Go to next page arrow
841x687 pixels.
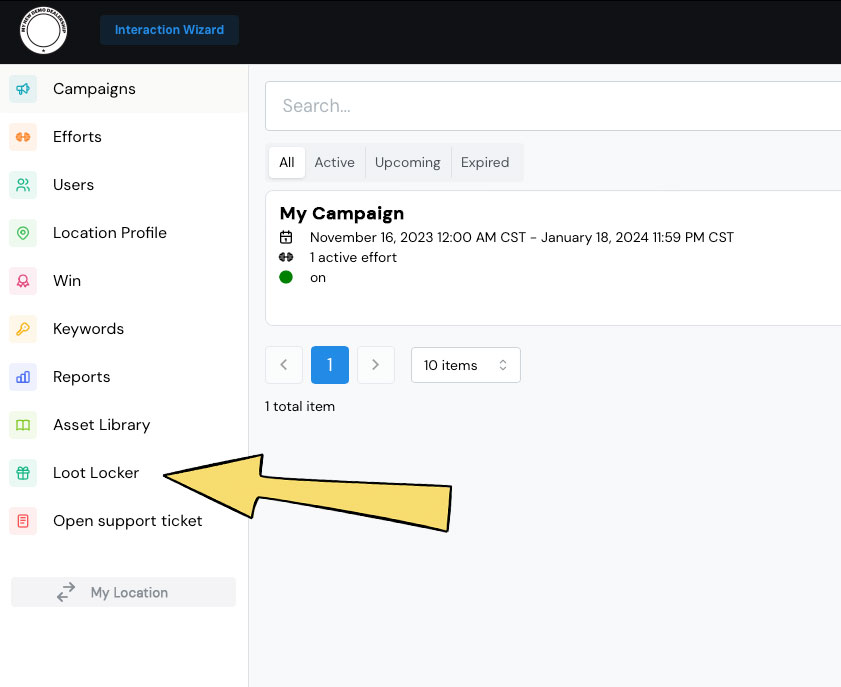pos(375,365)
